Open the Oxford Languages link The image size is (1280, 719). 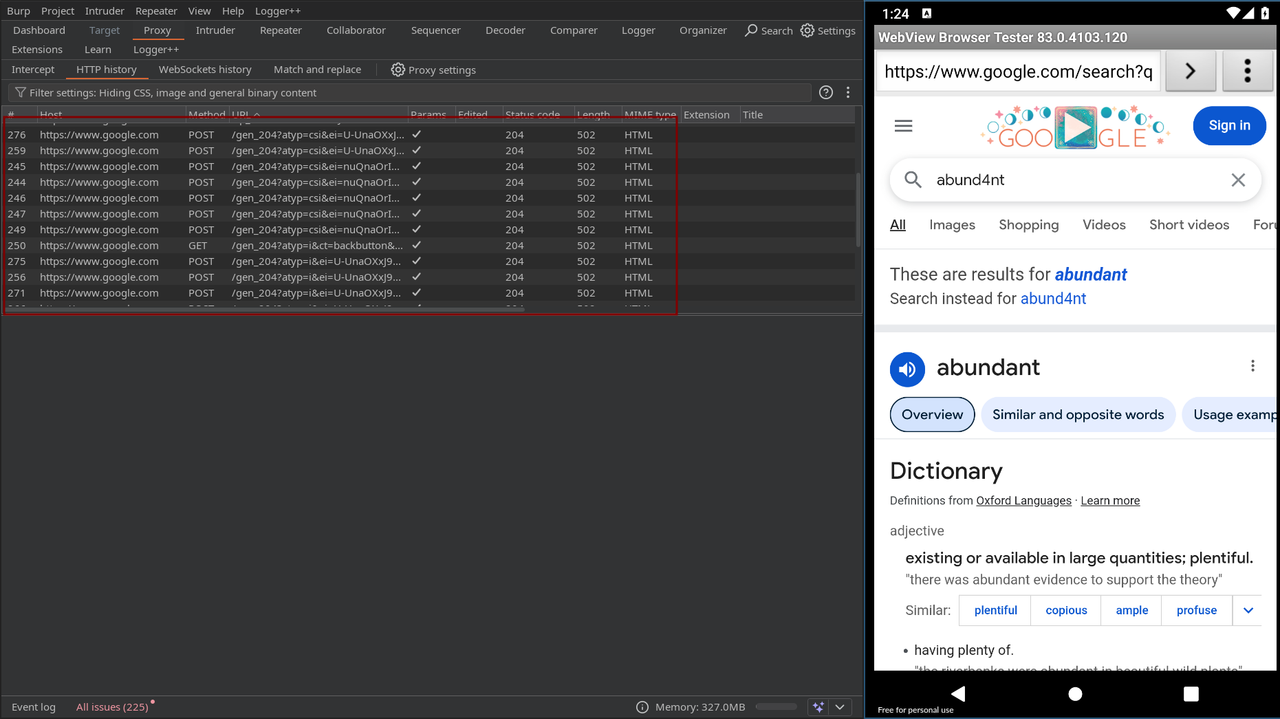click(1024, 501)
